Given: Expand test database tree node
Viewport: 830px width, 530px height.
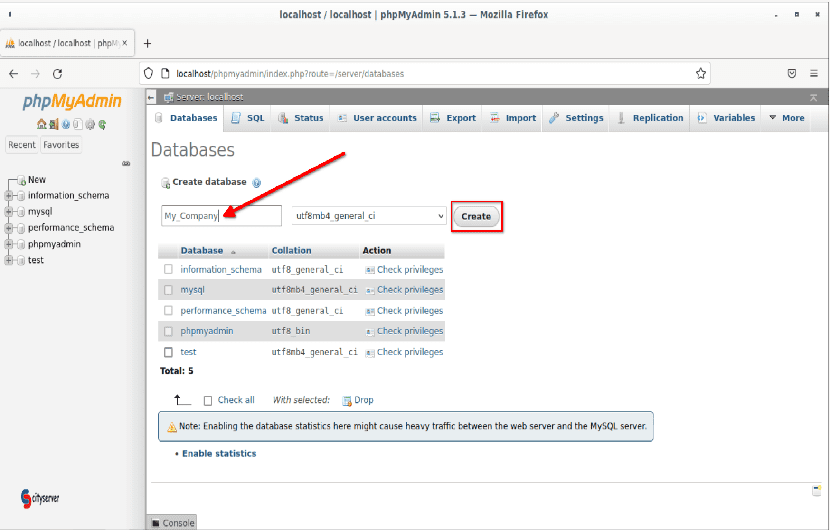Looking at the screenshot, I should point(8,260).
